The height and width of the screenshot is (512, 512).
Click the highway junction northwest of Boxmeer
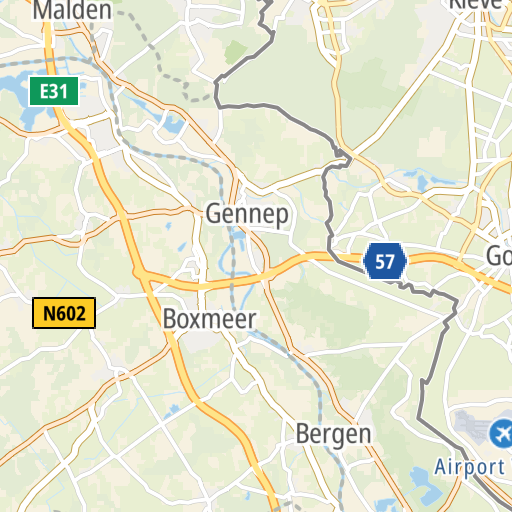pyautogui.click(x=138, y=273)
